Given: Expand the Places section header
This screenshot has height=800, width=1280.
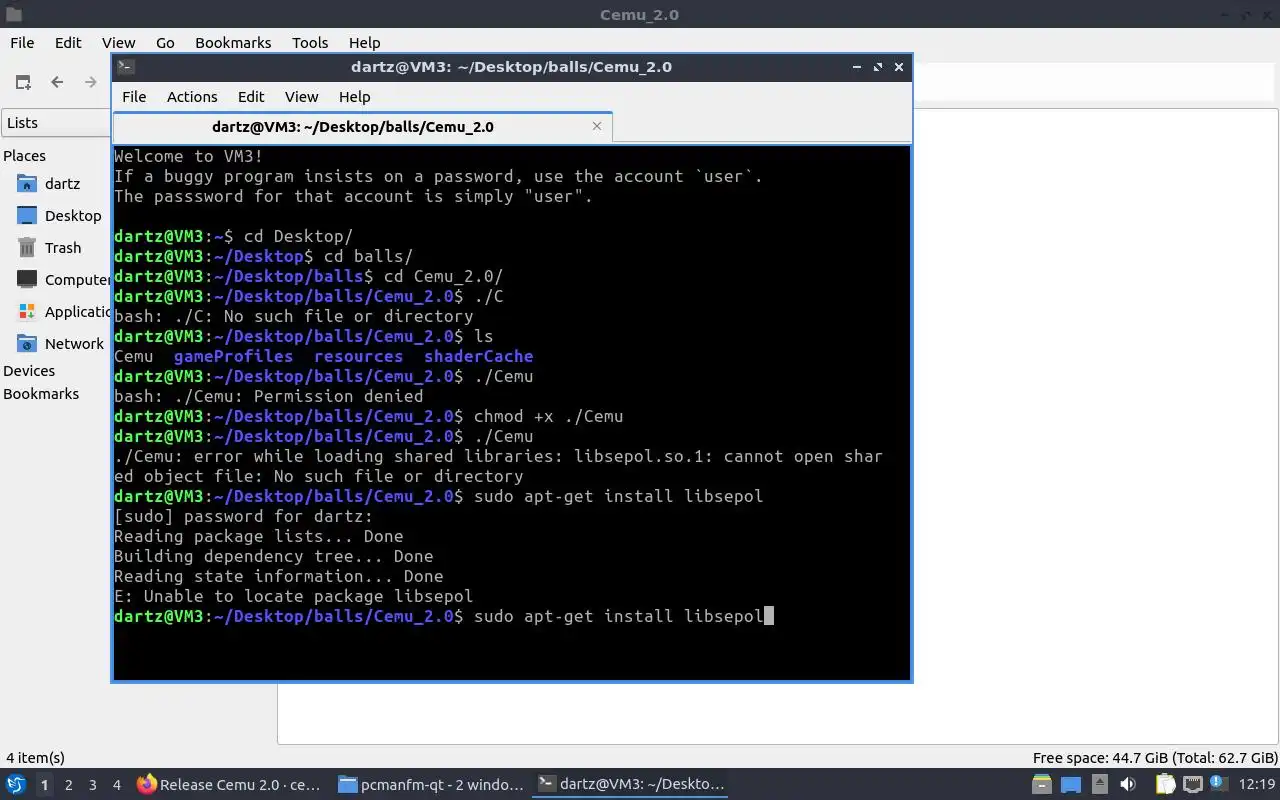Looking at the screenshot, I should (25, 156).
